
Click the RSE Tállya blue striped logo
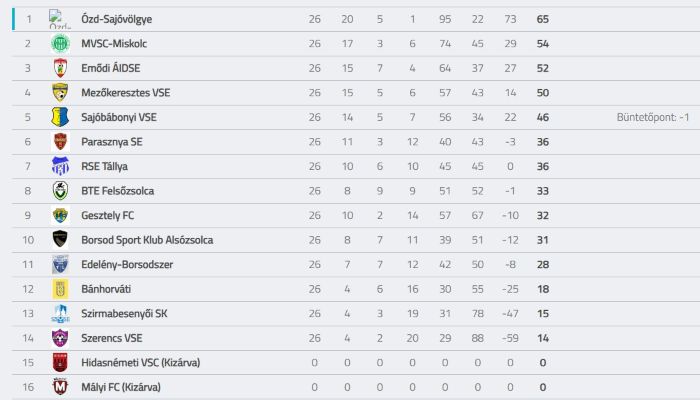pyautogui.click(x=60, y=167)
